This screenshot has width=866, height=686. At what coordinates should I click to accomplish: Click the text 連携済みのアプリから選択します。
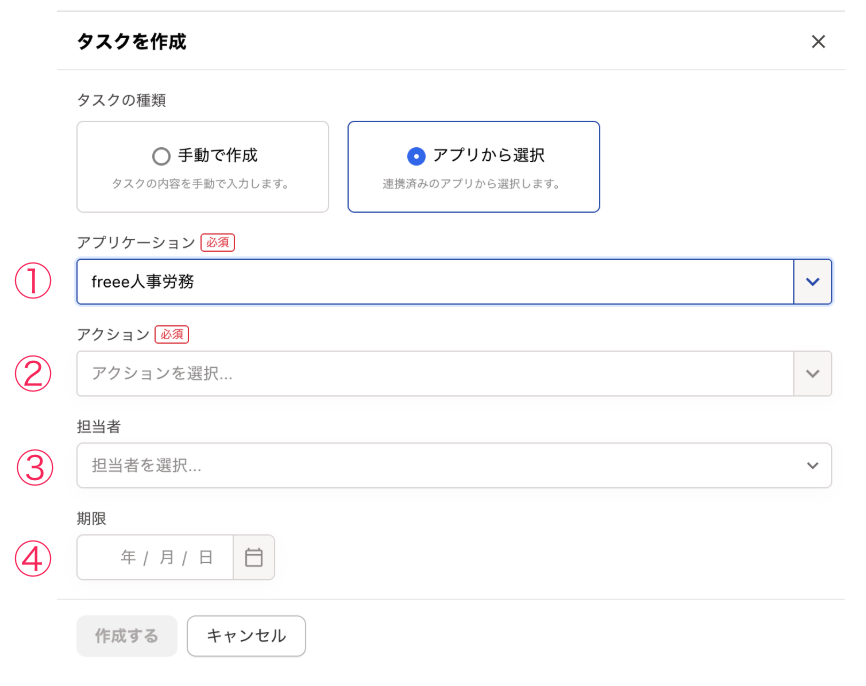(472, 183)
